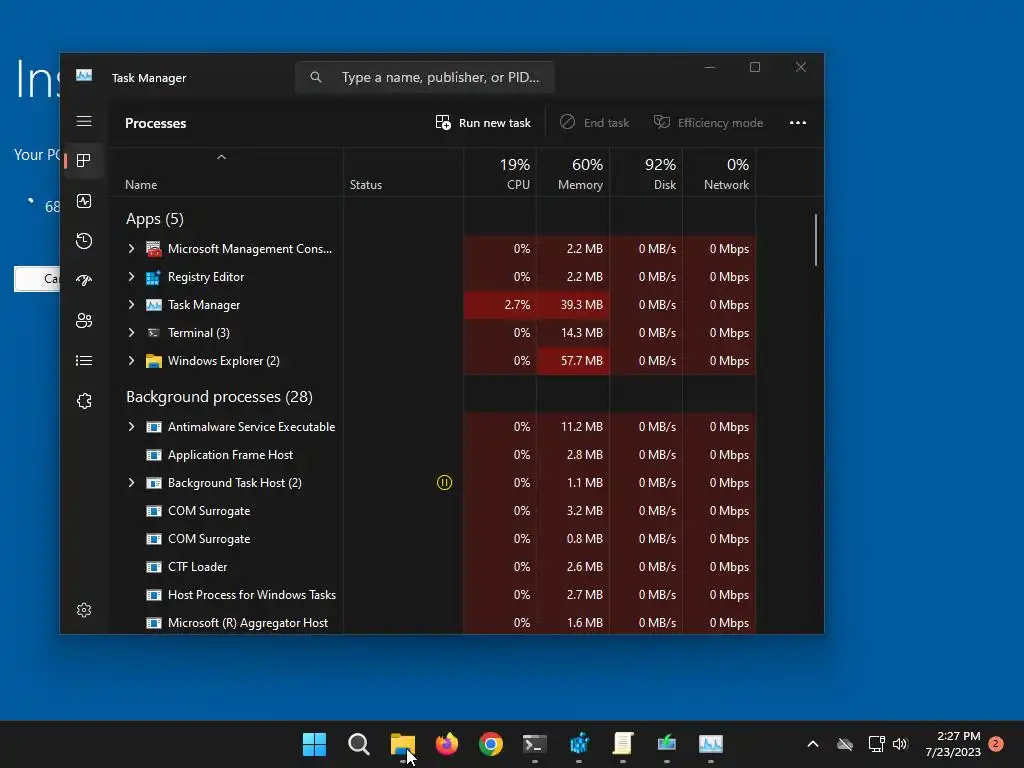
Task: Click the process list vertical scrollbar
Action: coord(816,240)
